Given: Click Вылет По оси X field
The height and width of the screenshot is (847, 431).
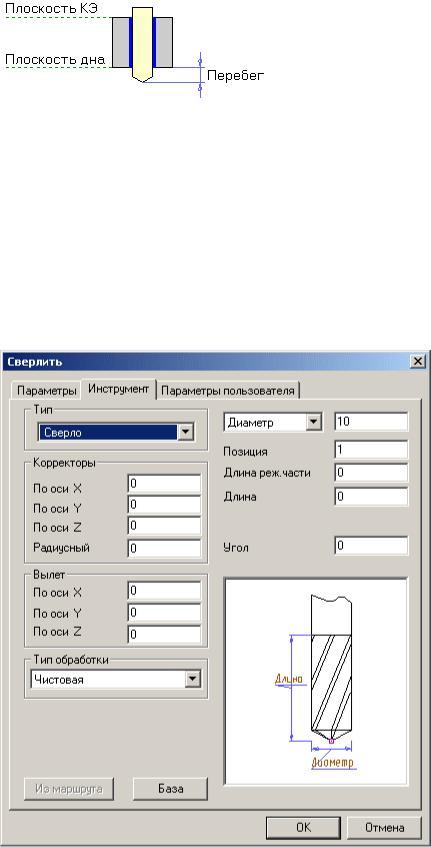Looking at the screenshot, I should [164, 591].
